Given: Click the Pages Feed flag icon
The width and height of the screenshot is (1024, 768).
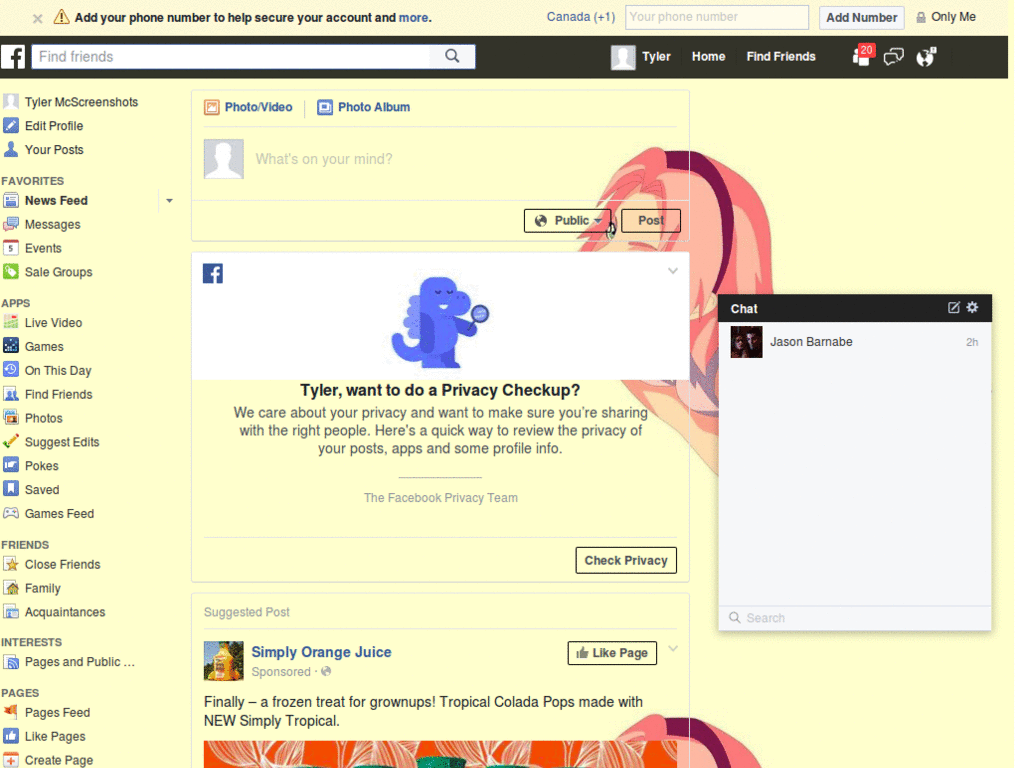Looking at the screenshot, I should [10, 712].
